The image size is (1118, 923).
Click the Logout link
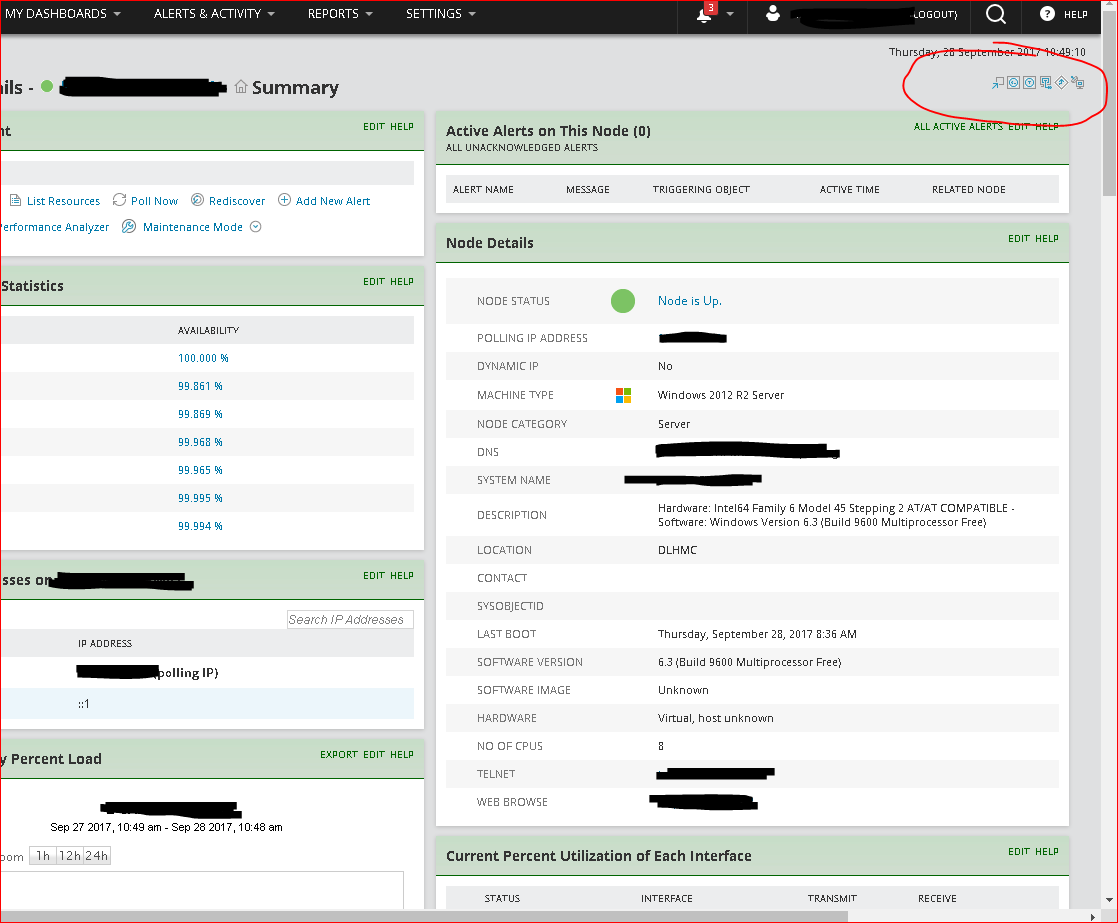click(x=935, y=14)
